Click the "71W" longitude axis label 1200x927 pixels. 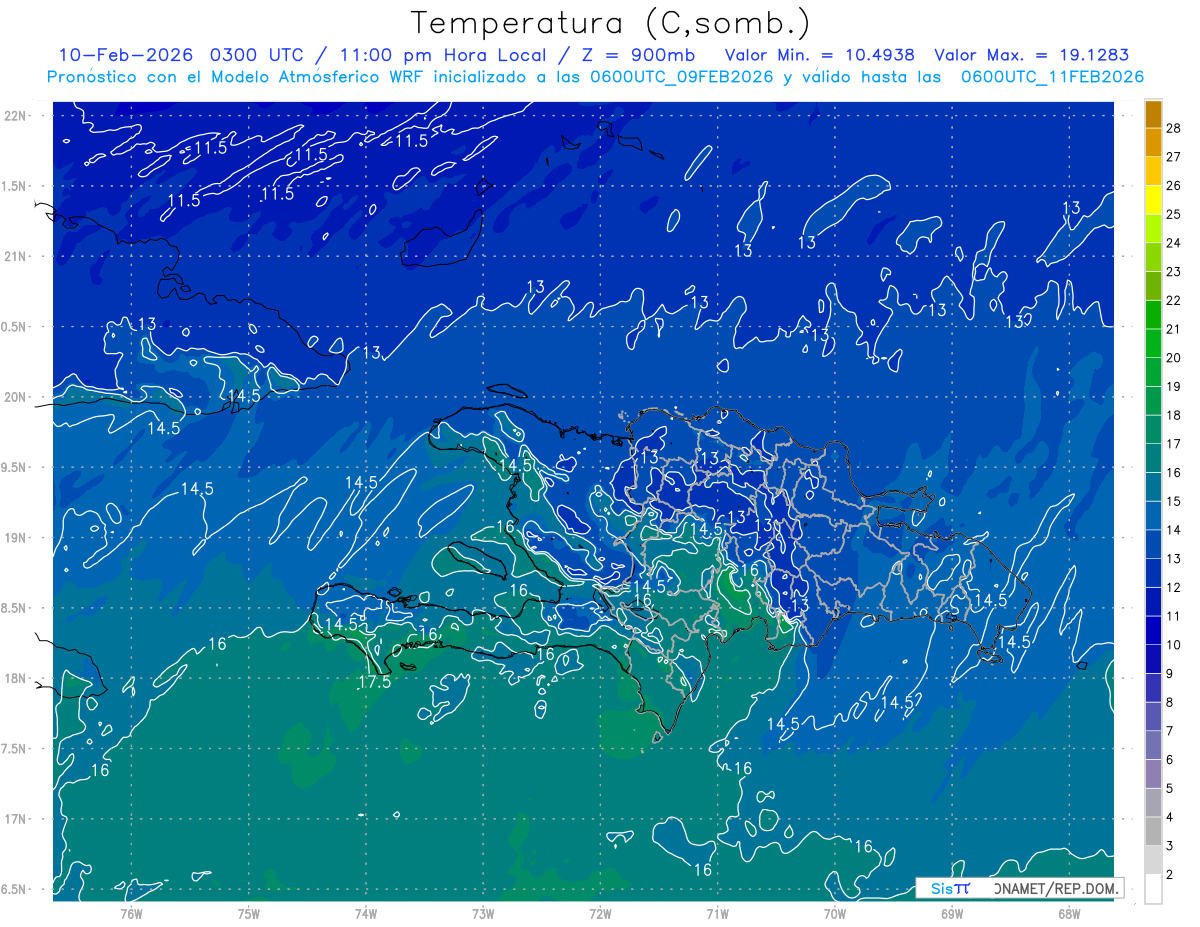[717, 913]
